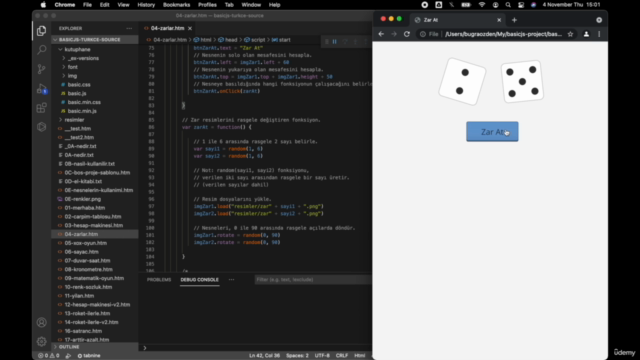The image size is (640, 360).
Task: Open 11-yilan.htm in the explorer
Action: tap(79, 296)
